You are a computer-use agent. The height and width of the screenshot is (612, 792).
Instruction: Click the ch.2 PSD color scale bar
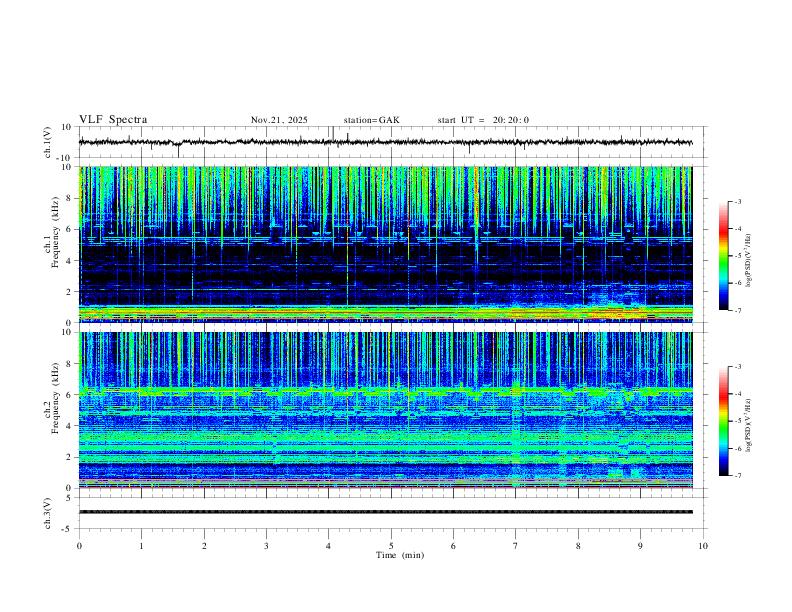(x=723, y=421)
